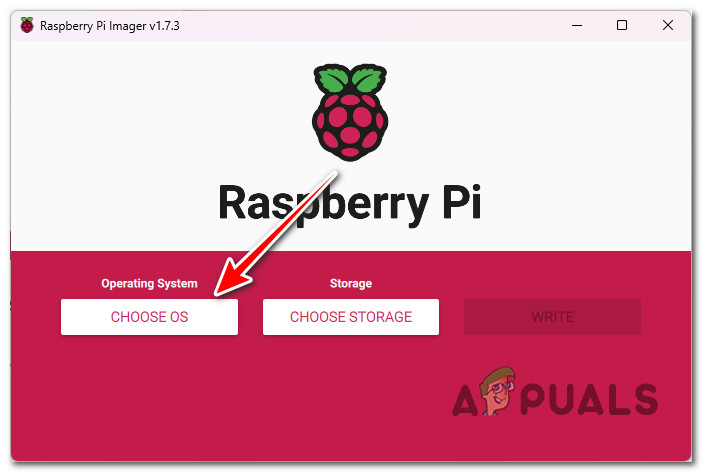Click the Appuals cartoon character face
Viewport: 703px width, 473px height.
click(x=497, y=390)
